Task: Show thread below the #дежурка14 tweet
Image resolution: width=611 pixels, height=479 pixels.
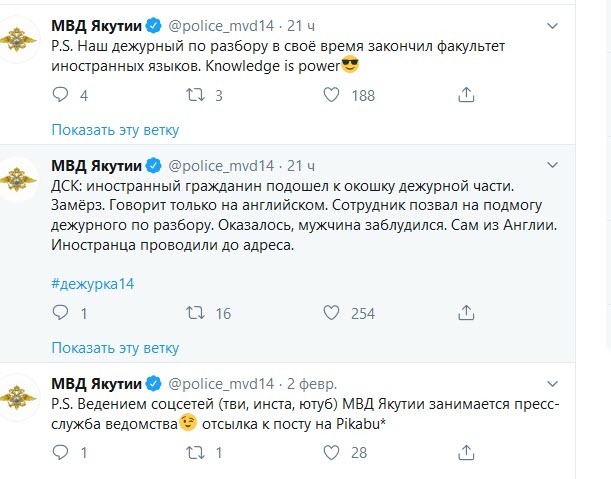Action: click(115, 348)
